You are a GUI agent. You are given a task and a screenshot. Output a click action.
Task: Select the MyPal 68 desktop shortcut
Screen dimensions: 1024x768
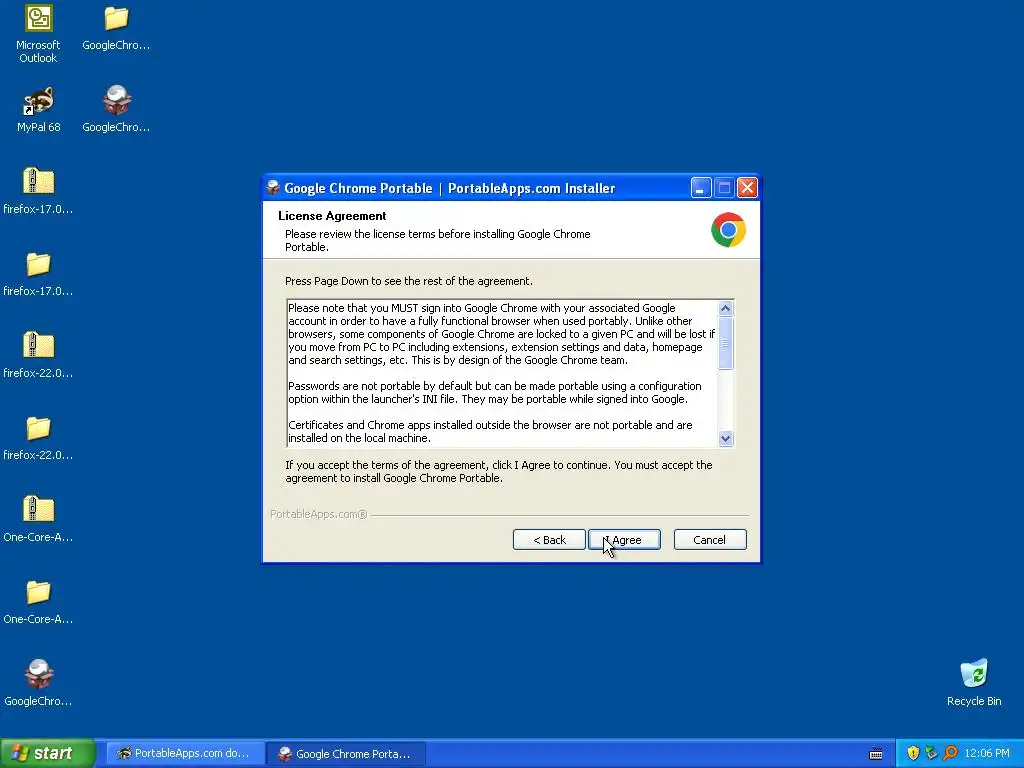[x=38, y=109]
